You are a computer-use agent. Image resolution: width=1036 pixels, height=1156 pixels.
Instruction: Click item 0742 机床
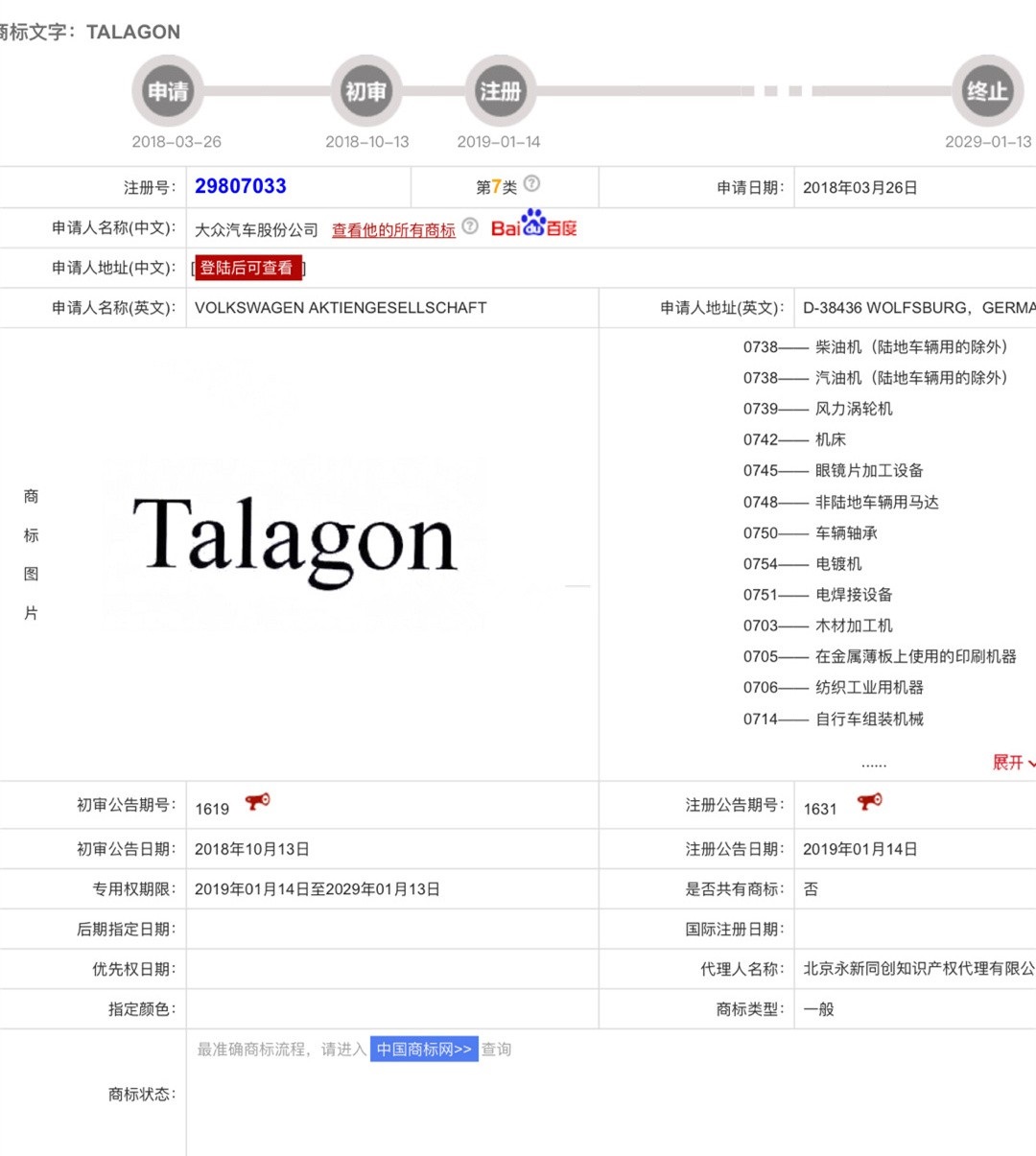coord(794,439)
